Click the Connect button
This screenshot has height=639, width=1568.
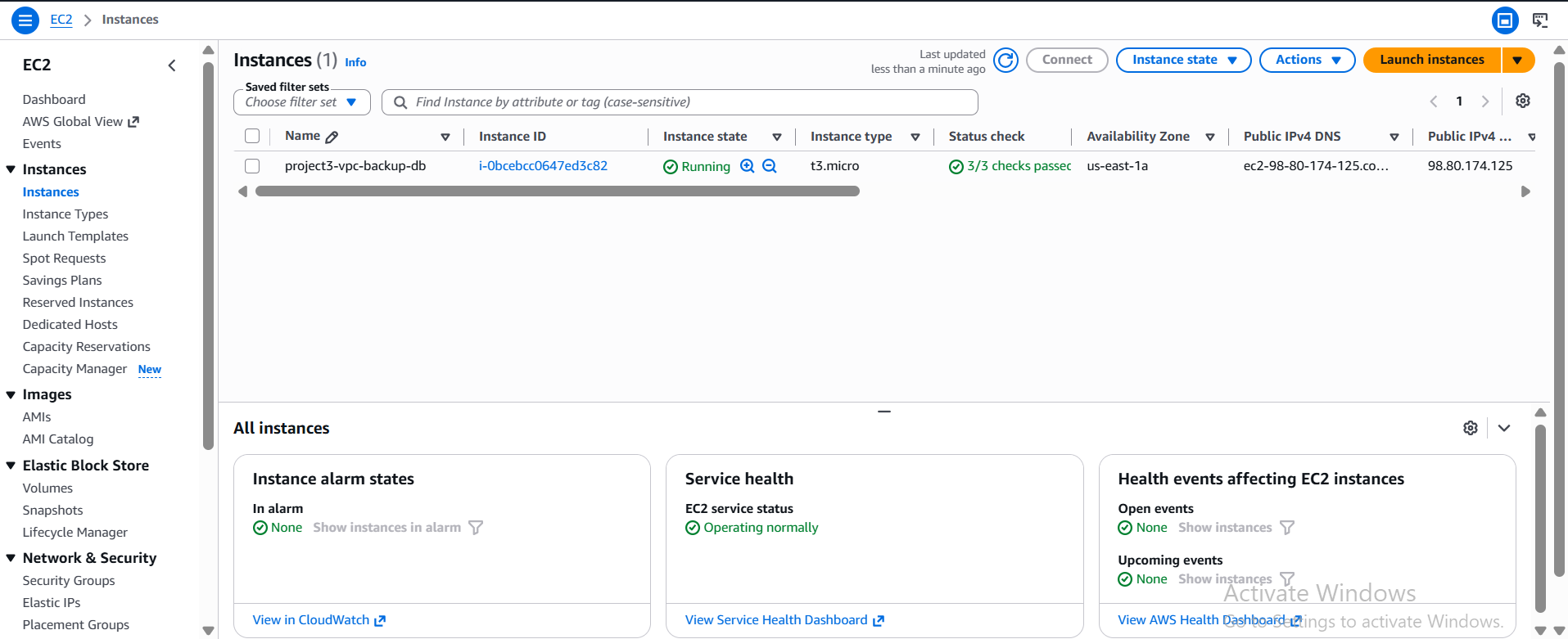tap(1067, 60)
